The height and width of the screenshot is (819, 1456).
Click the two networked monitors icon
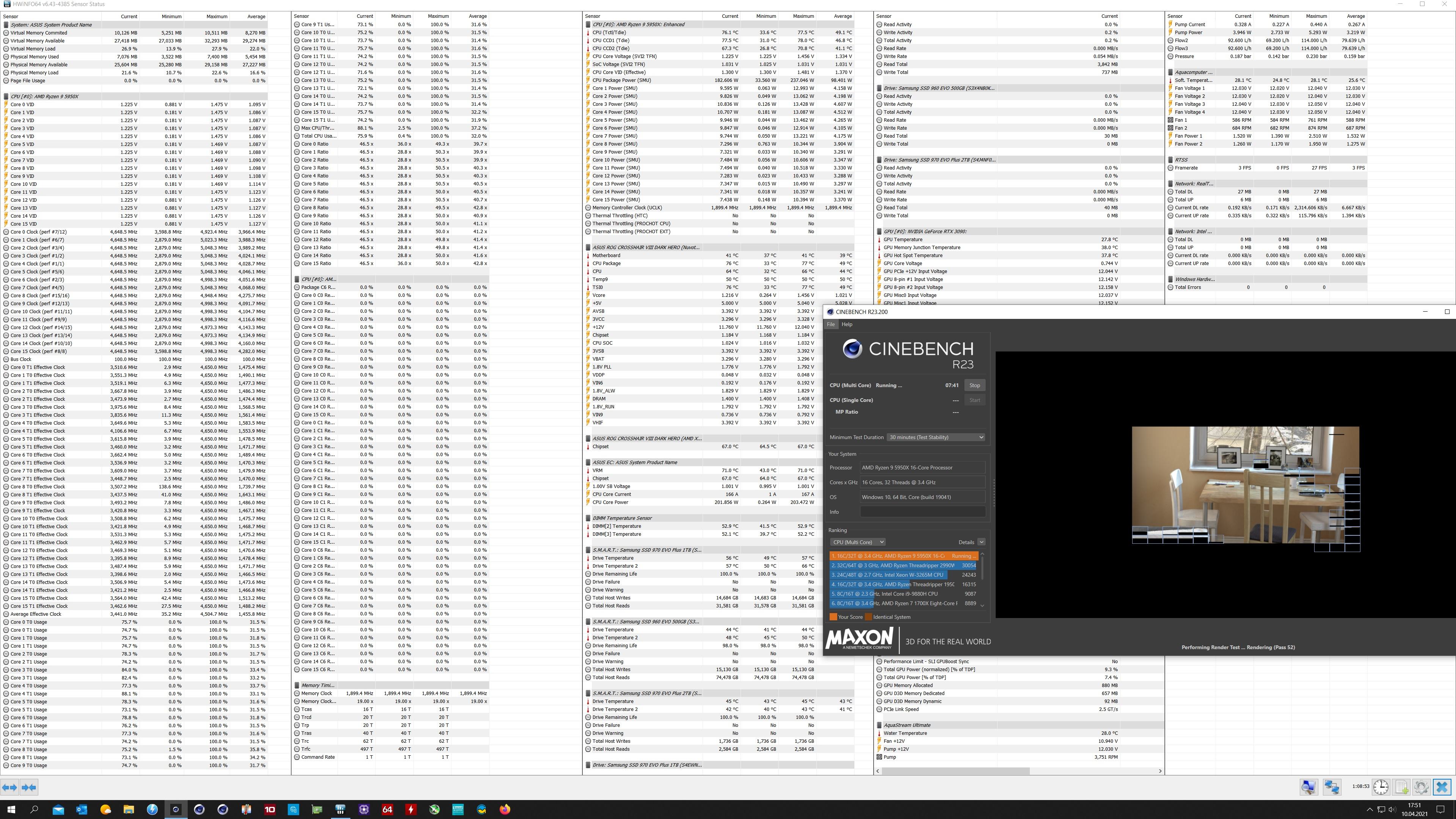pyautogui.click(x=1332, y=787)
